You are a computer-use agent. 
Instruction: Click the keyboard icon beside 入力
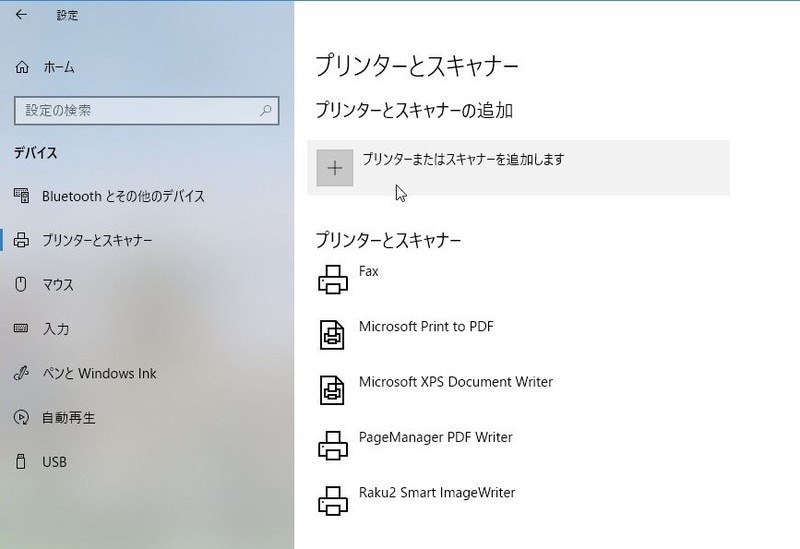click(x=21, y=329)
